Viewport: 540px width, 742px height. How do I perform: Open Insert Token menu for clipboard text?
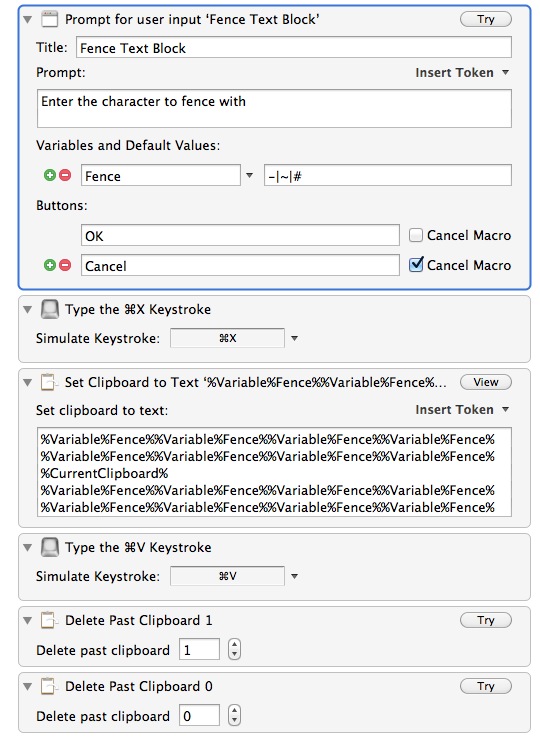(x=461, y=409)
